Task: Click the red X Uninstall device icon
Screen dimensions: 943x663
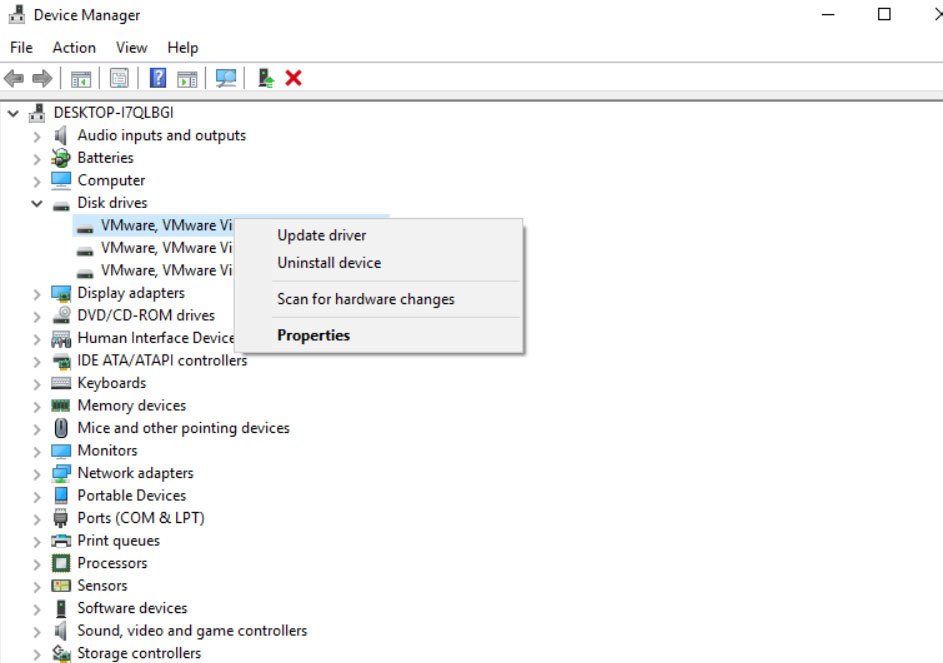Action: pyautogui.click(x=293, y=78)
